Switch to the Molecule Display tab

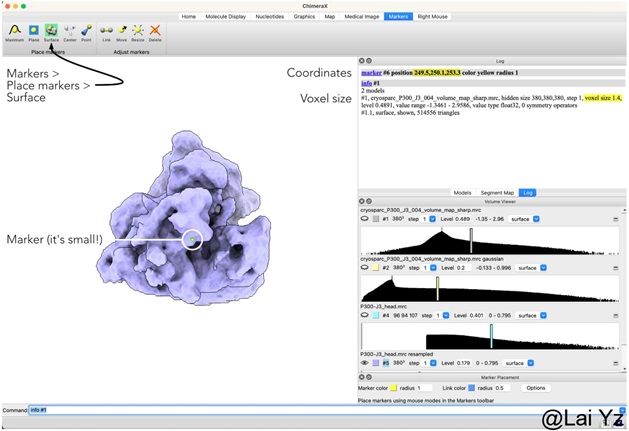point(225,16)
